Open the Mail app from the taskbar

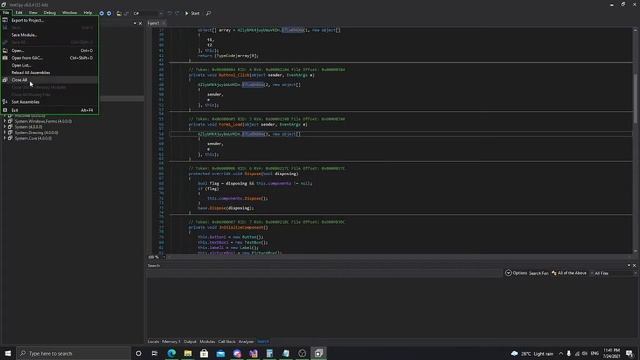220,353
